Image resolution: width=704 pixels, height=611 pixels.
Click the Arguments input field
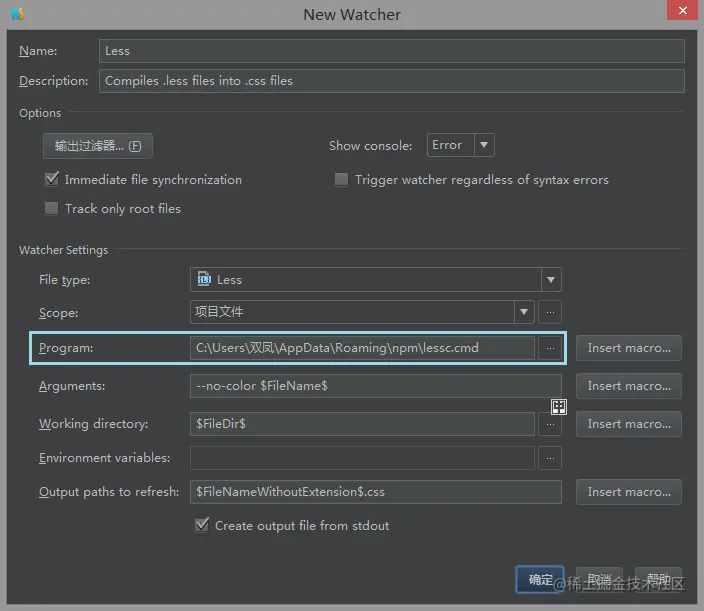tap(375, 386)
